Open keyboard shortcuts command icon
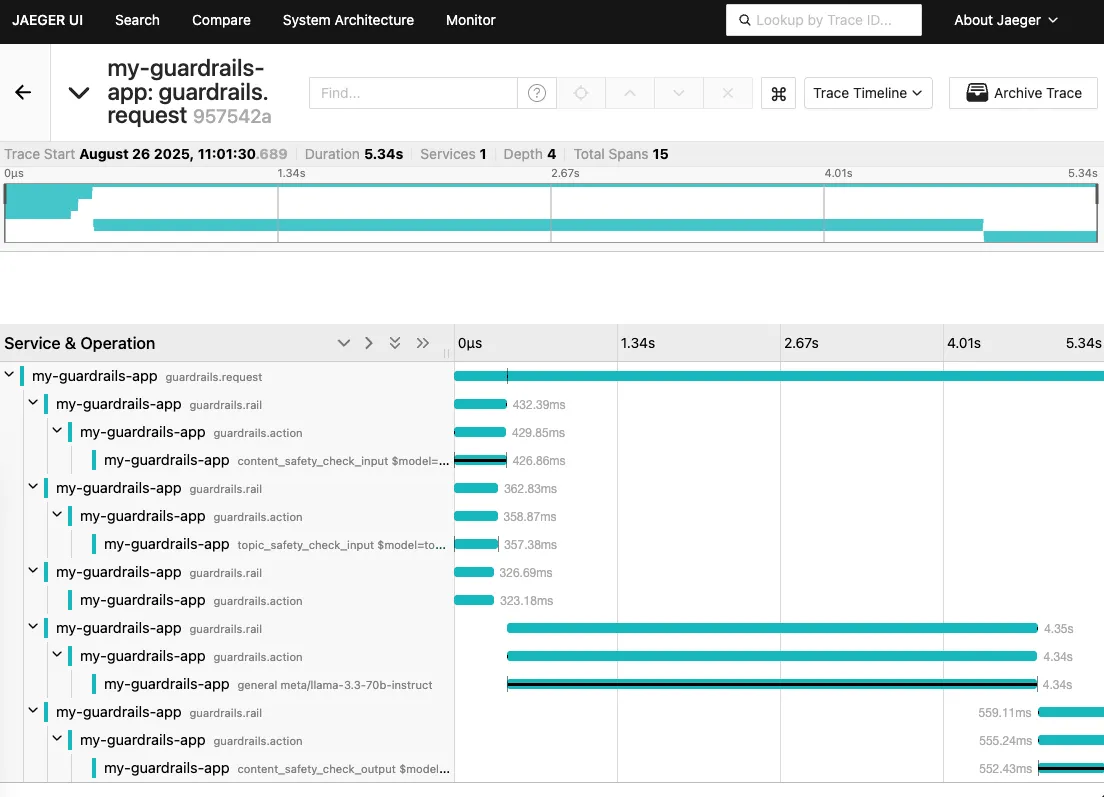Screen dimensions: 1104x797 [778, 93]
